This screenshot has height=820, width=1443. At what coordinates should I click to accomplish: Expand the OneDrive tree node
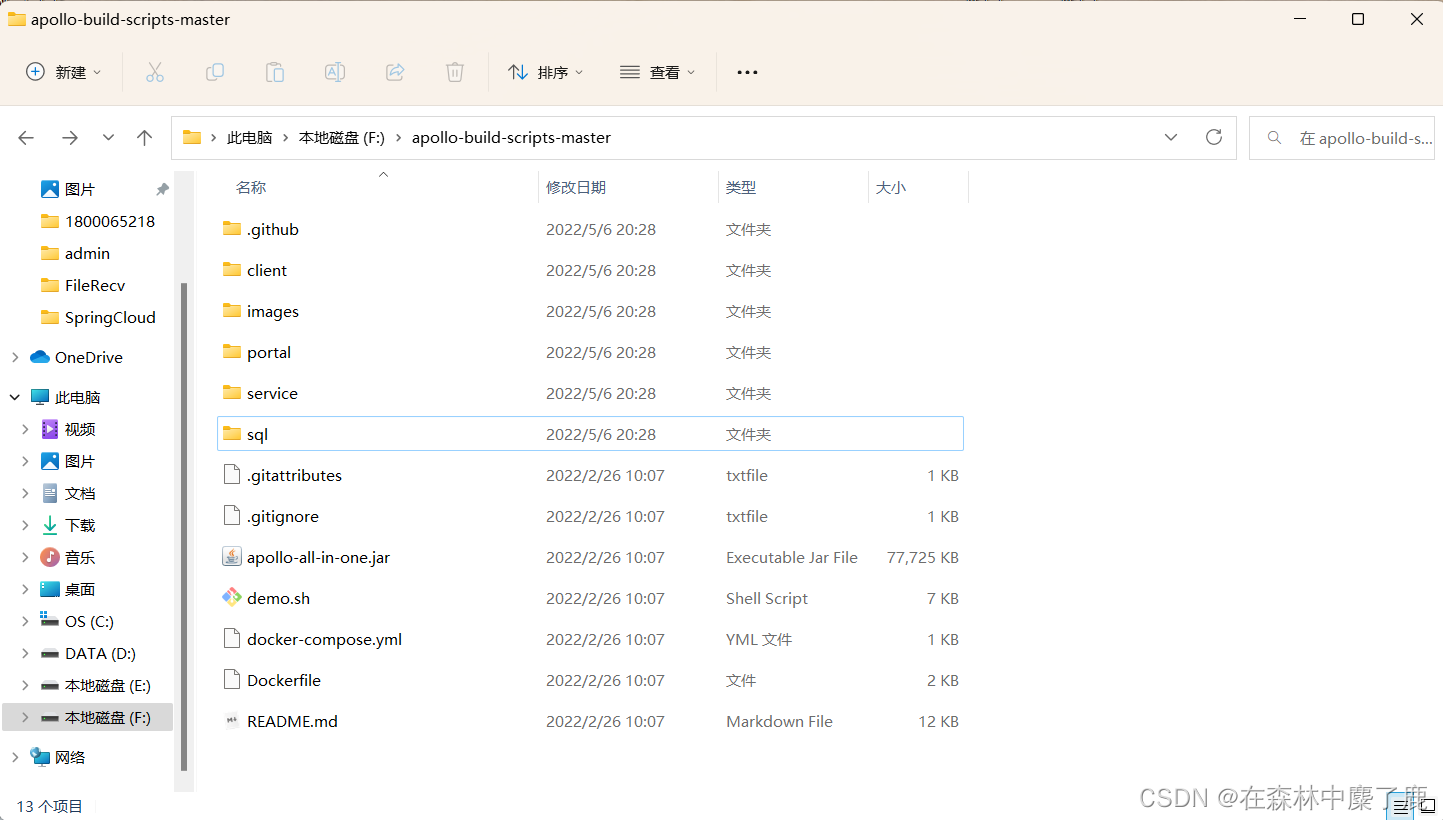pos(15,357)
